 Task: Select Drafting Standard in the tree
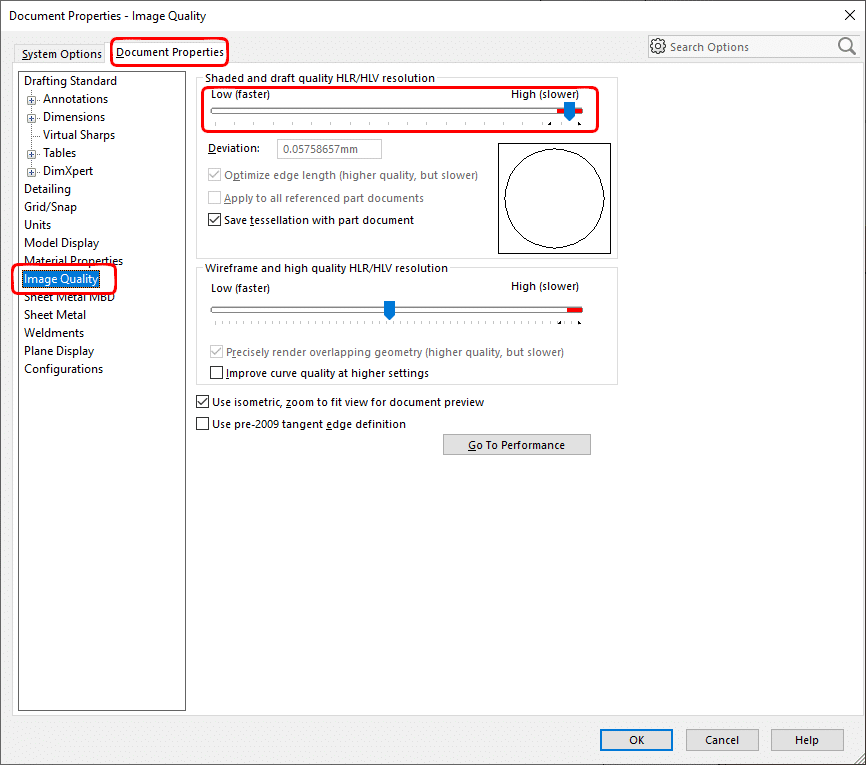(x=70, y=81)
